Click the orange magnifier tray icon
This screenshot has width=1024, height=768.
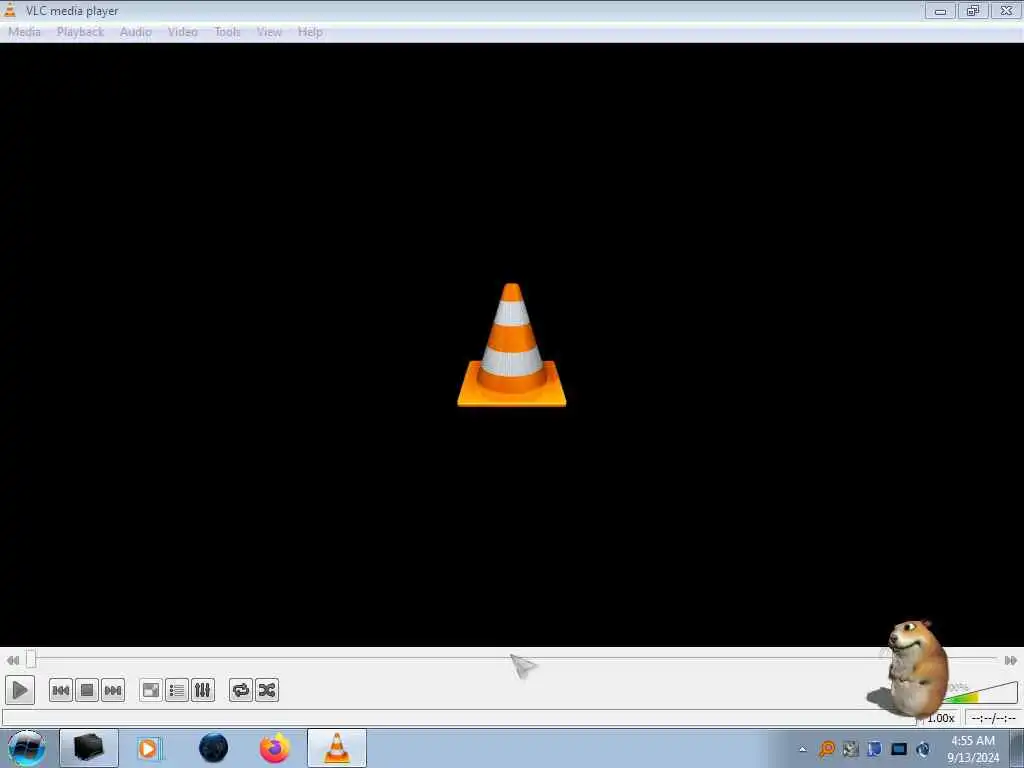(x=827, y=748)
